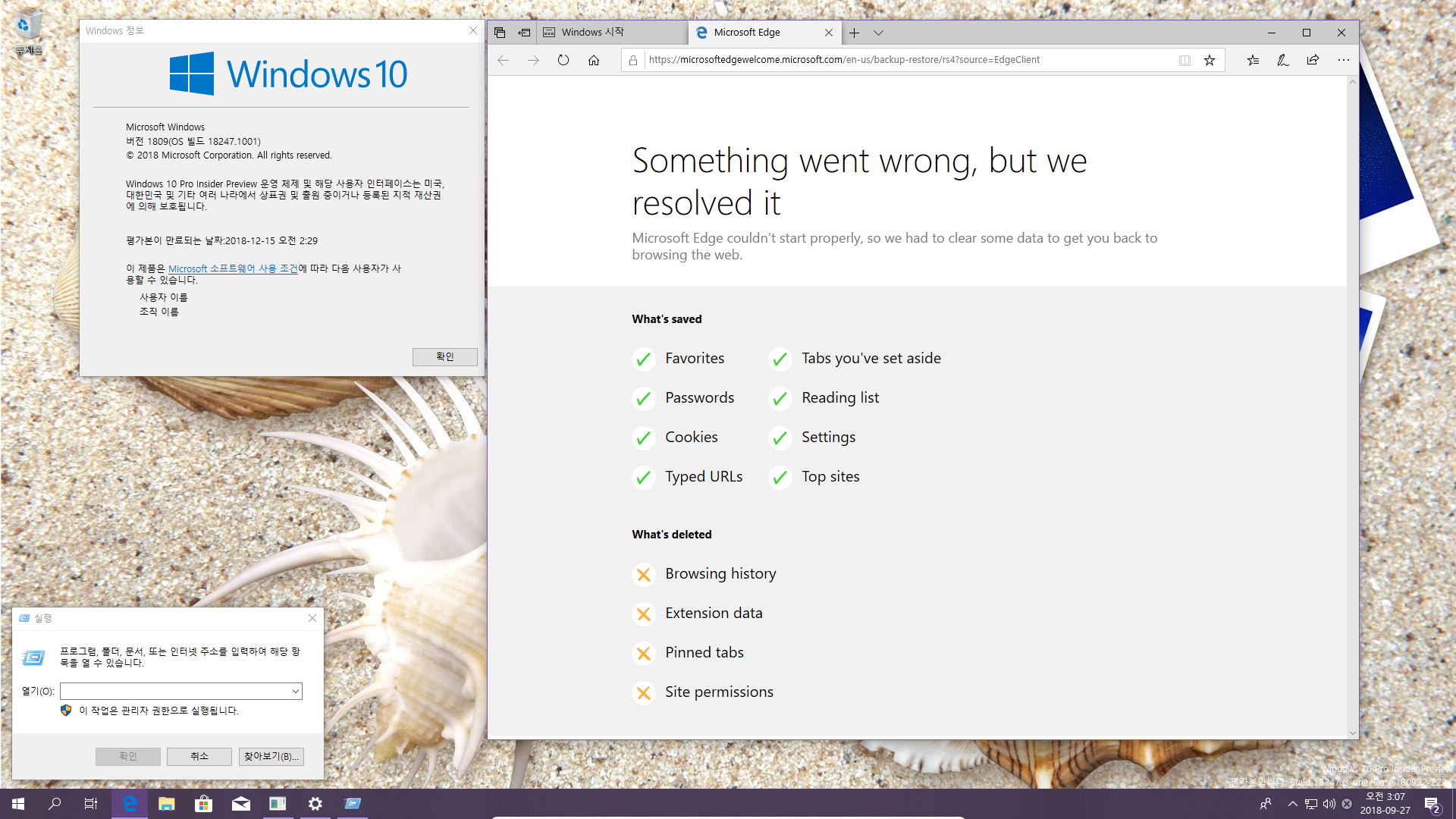1456x819 pixels.
Task: Open the Edge Favorites hub
Action: tap(1253, 60)
